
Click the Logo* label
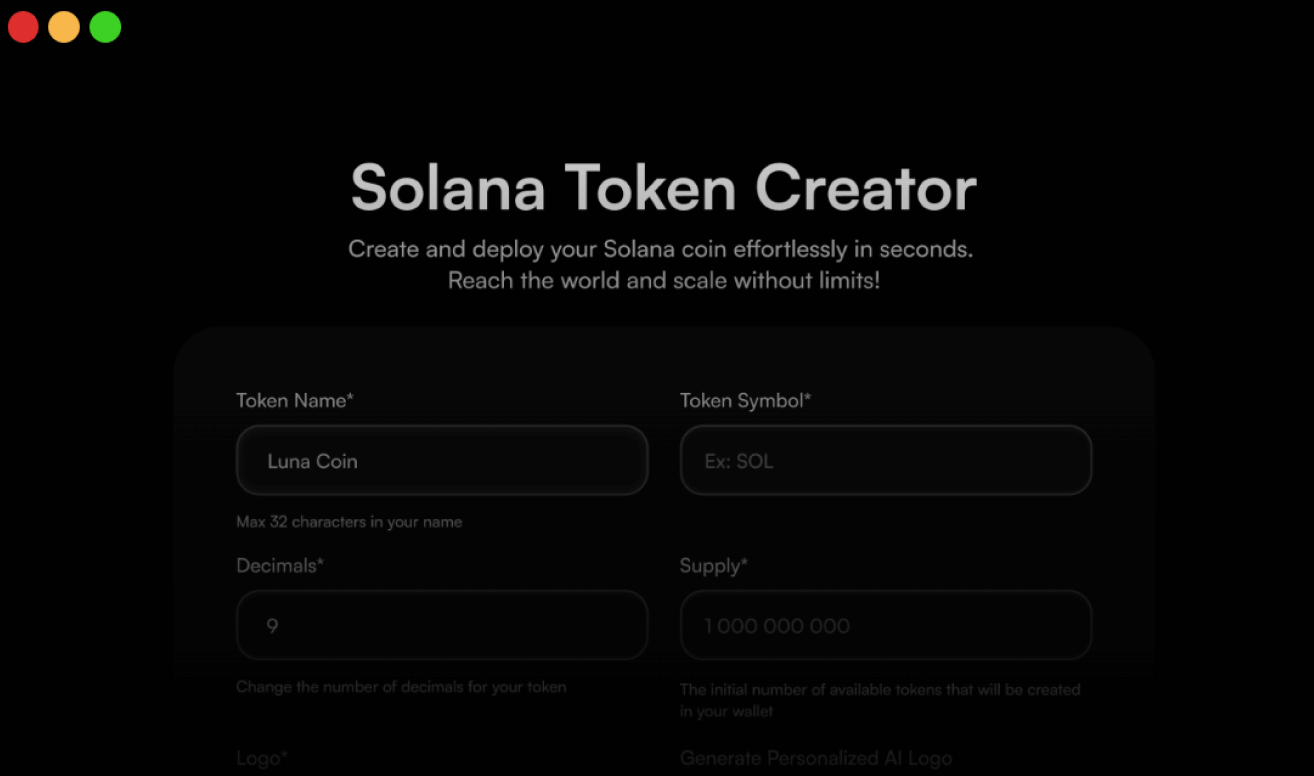click(x=262, y=758)
